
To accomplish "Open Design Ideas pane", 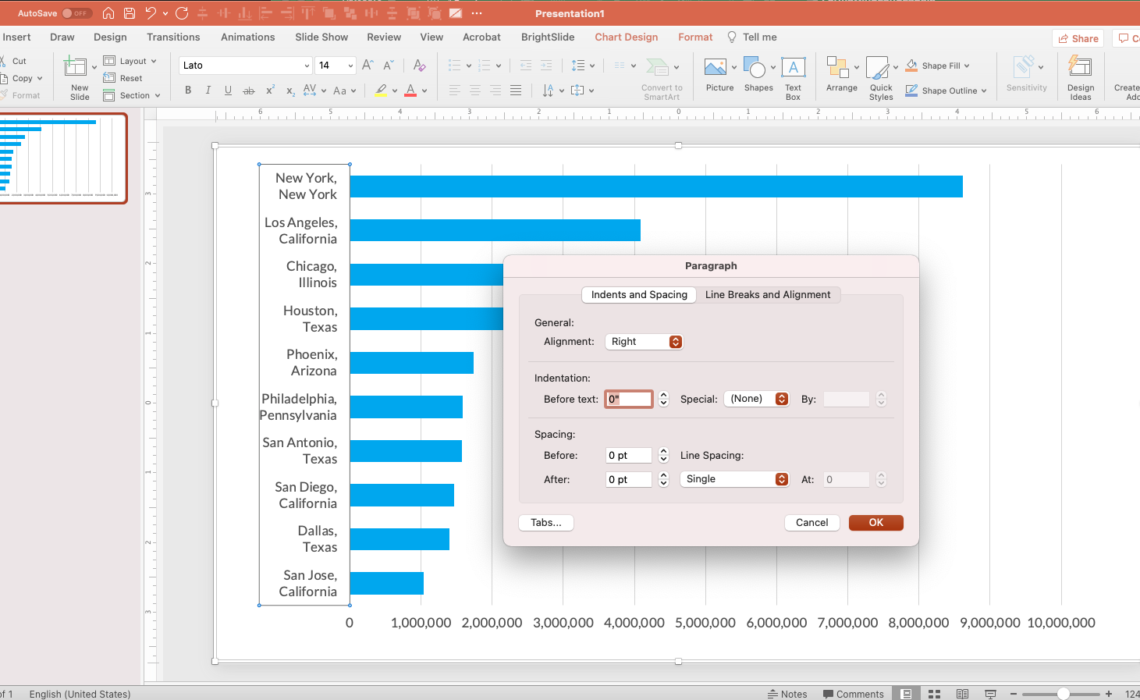I will pyautogui.click(x=1080, y=68).
